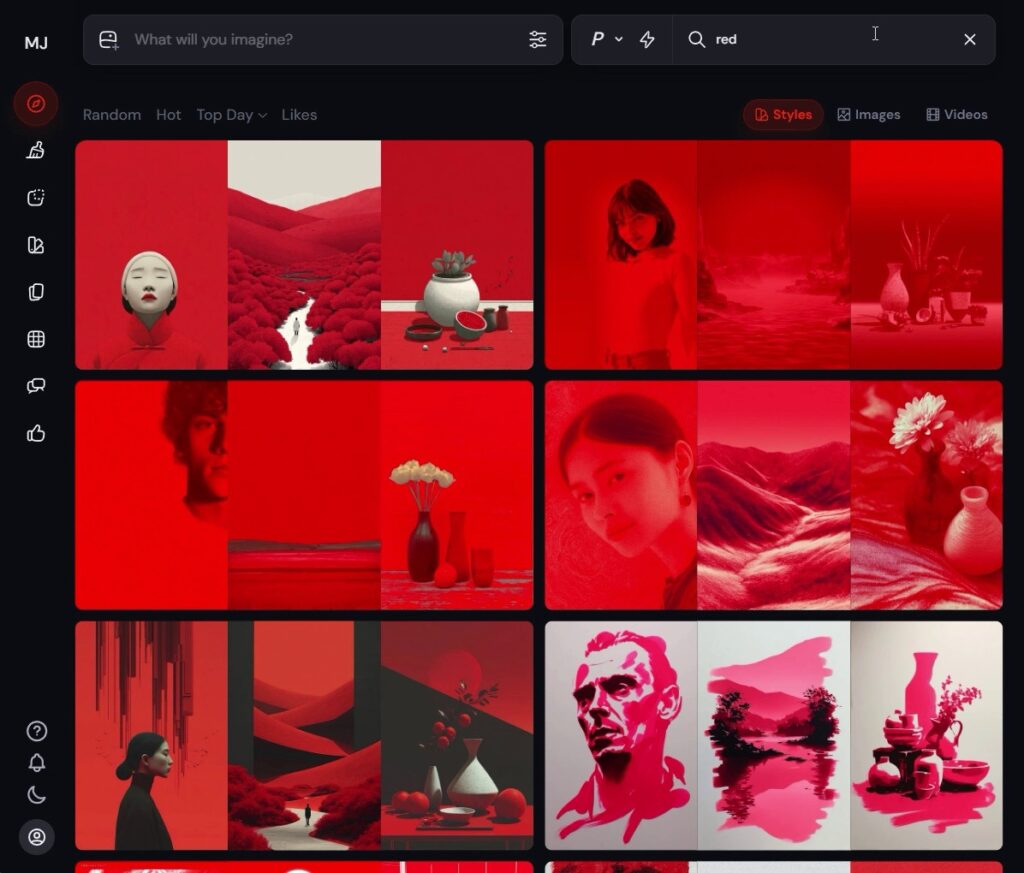This screenshot has width=1024, height=873.
Task: Open the help question mark icon
Action: click(x=36, y=731)
